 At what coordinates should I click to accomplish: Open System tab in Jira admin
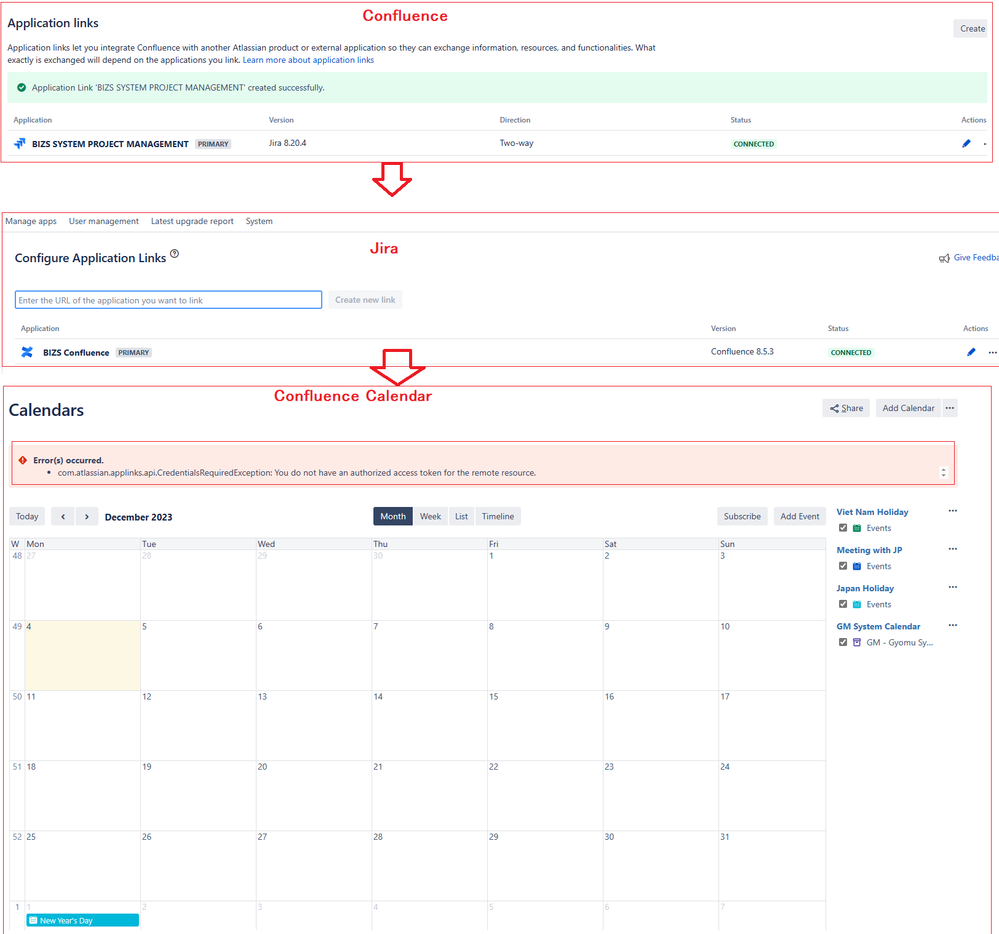click(259, 221)
